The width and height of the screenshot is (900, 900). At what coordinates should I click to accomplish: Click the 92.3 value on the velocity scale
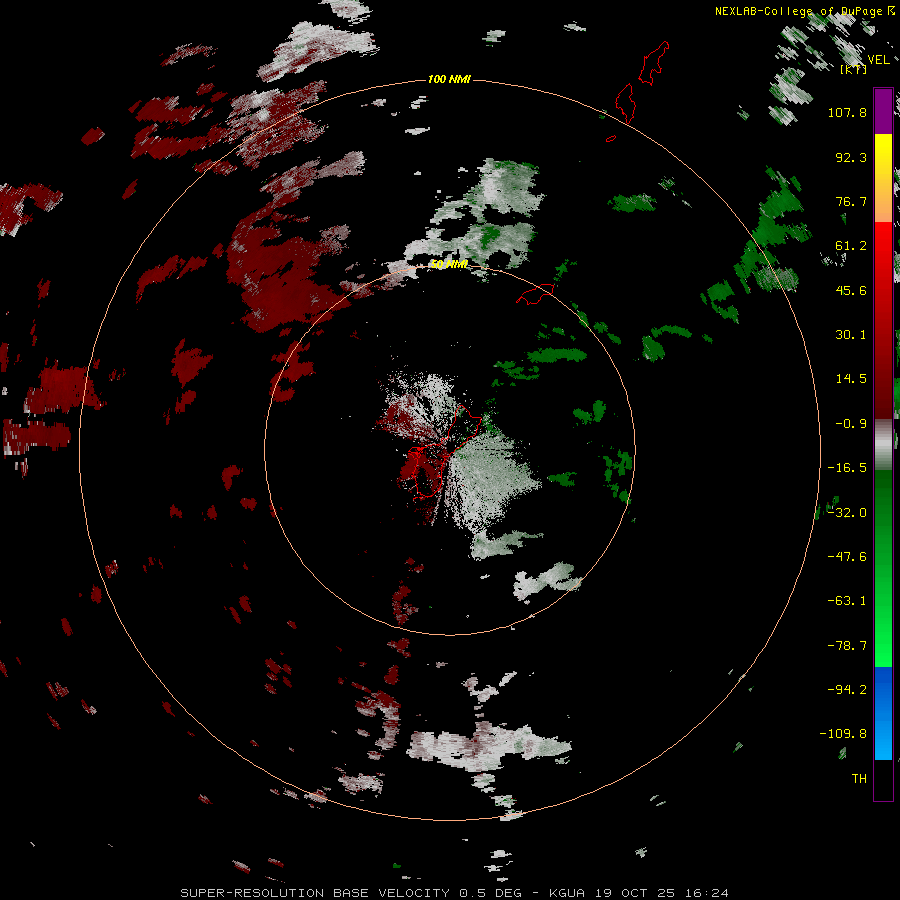(x=851, y=157)
